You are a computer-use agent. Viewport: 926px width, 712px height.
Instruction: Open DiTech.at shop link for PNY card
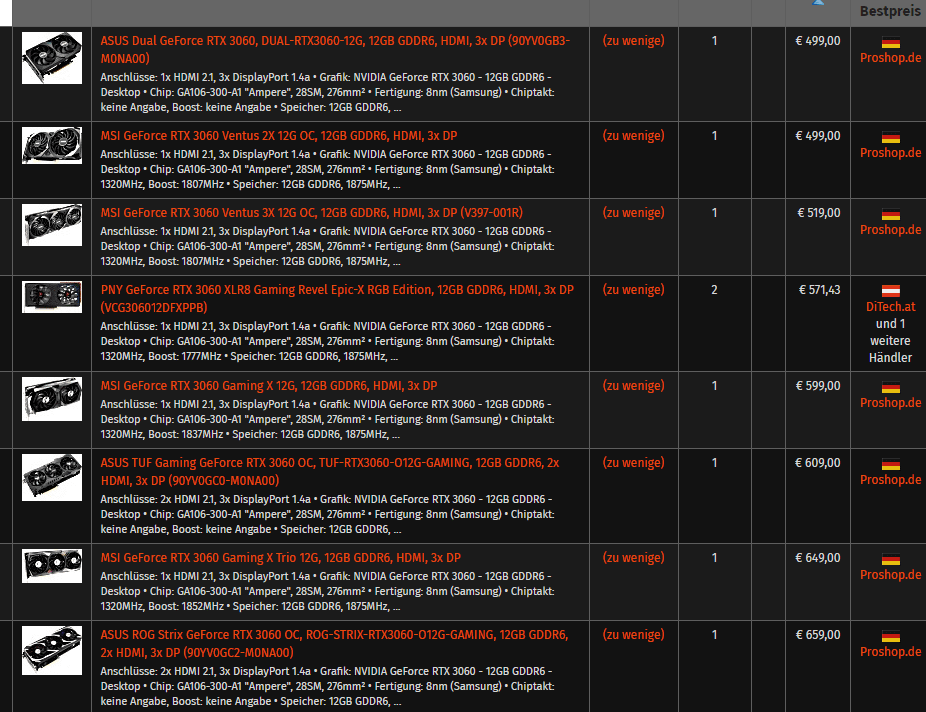(890, 307)
